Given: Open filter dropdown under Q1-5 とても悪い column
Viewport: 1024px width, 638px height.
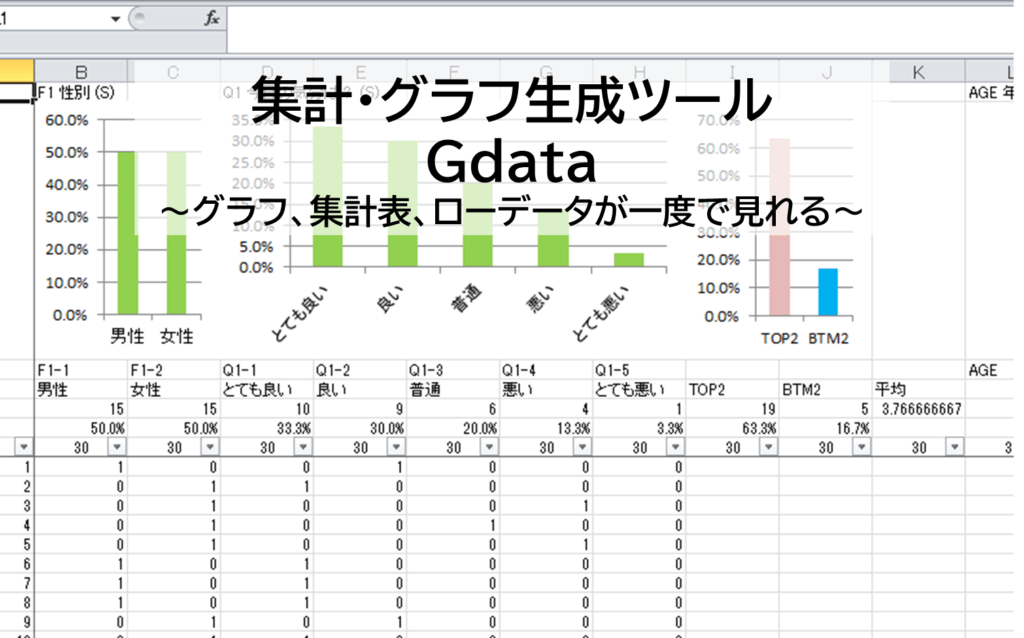Looking at the screenshot, I should tap(674, 448).
